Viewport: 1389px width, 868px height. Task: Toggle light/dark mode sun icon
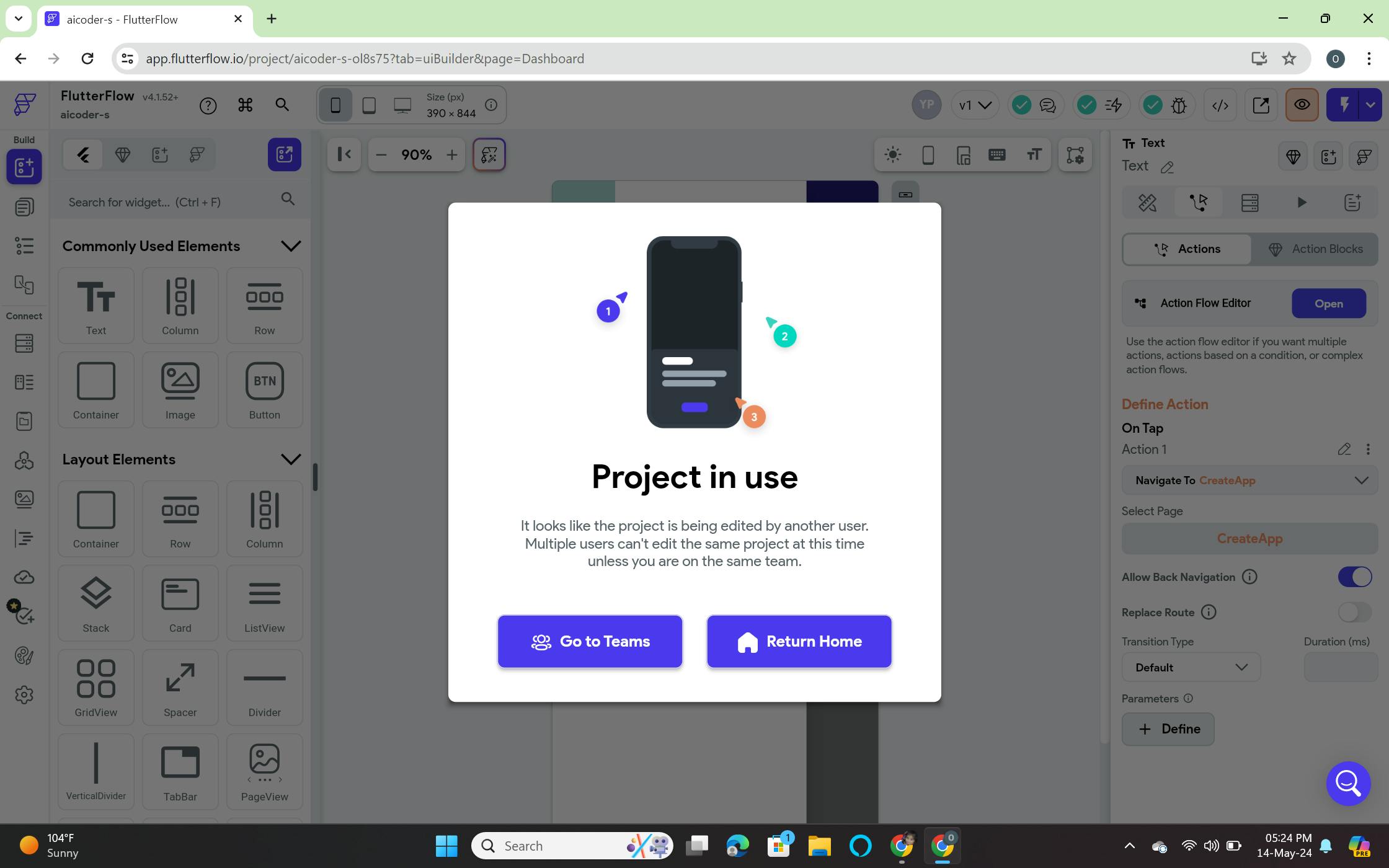pos(892,154)
